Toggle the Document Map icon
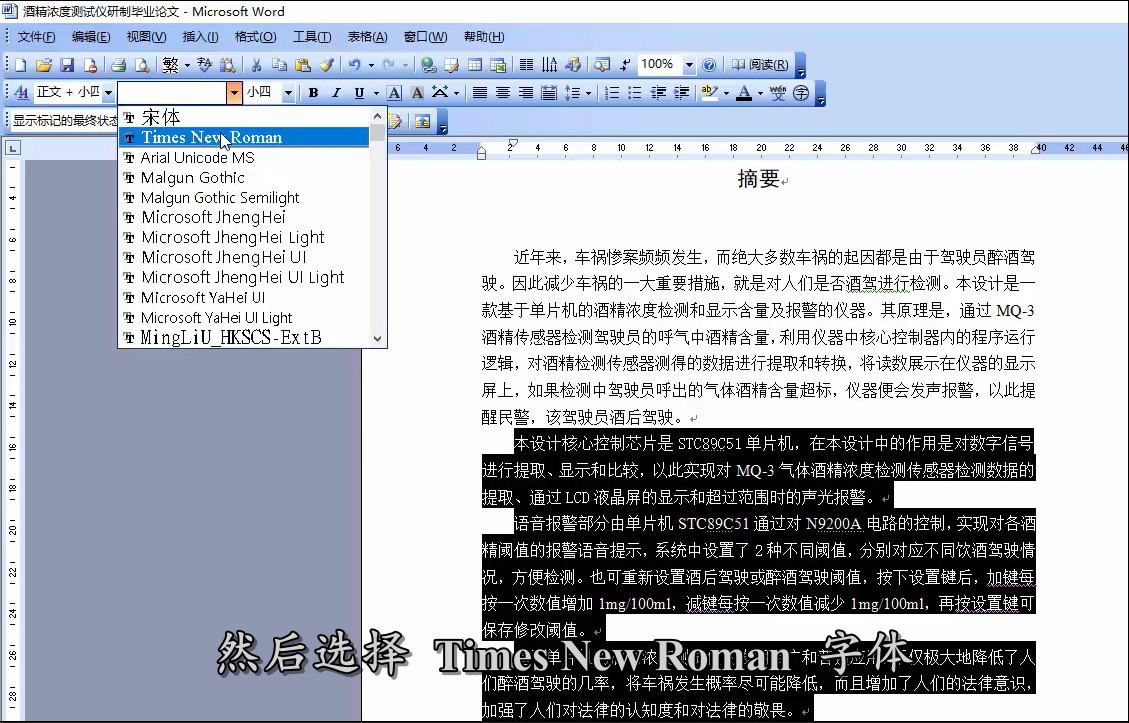This screenshot has width=1129, height=723. tap(601, 66)
